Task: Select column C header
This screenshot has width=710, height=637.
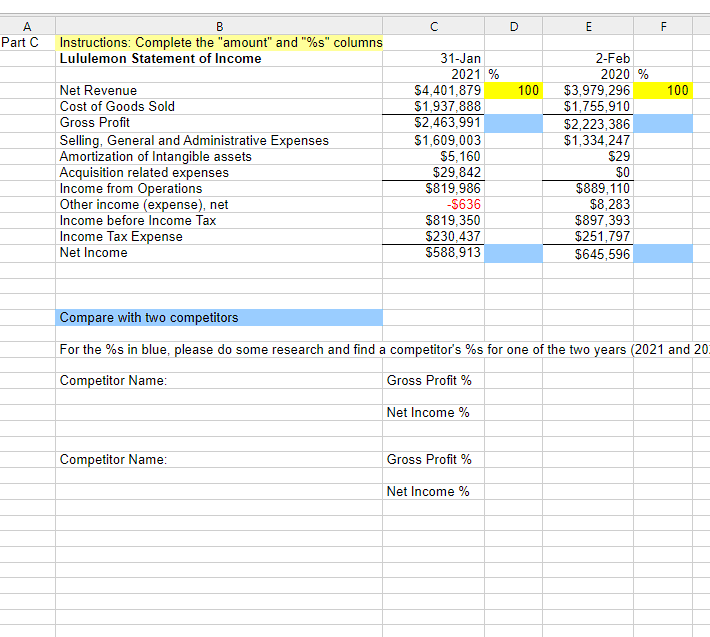Action: click(433, 26)
